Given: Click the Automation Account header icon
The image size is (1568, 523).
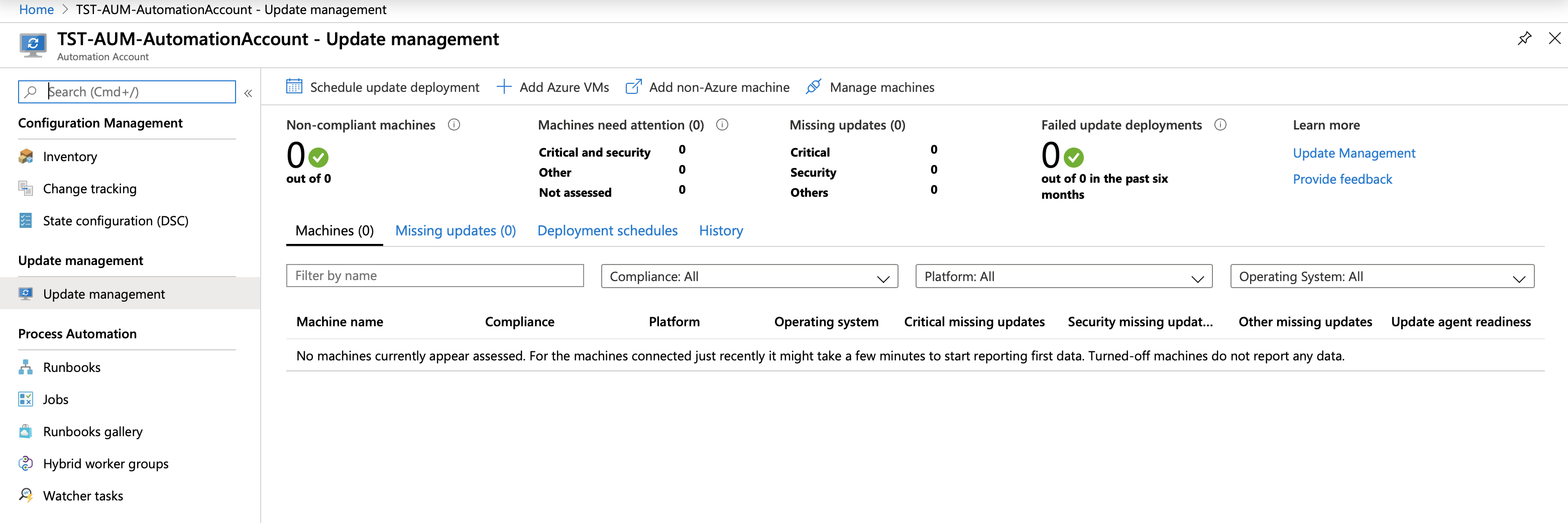Looking at the screenshot, I should (33, 46).
